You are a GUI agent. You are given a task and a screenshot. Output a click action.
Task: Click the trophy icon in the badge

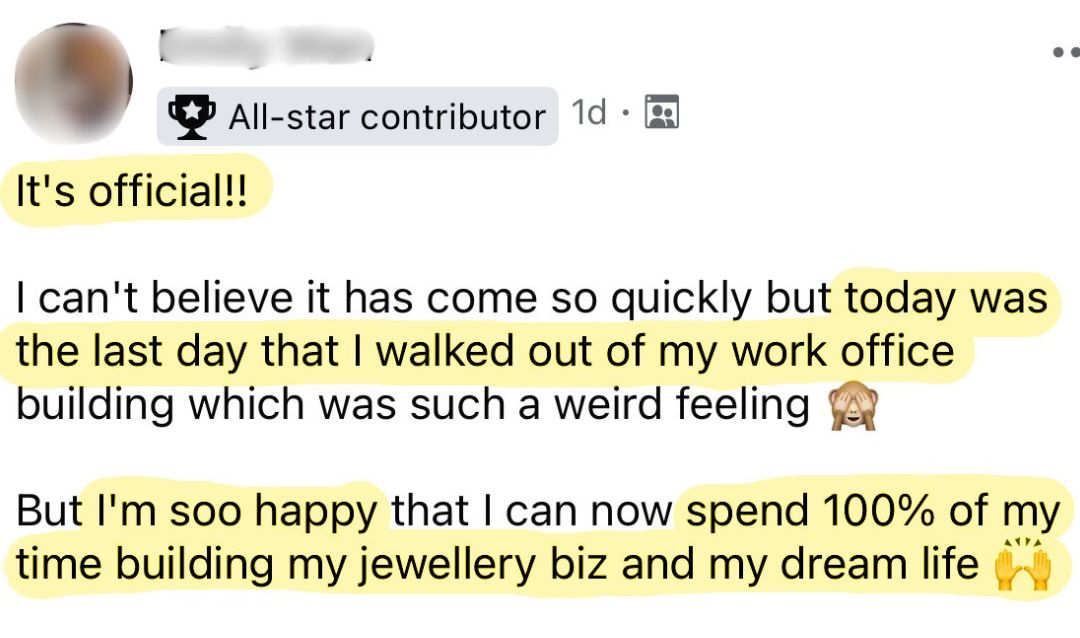coord(193,117)
